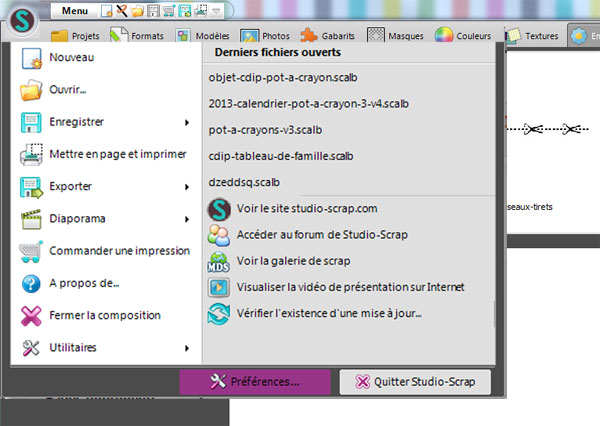
Task: Click the floppy save icon in quick toolbar
Action: pos(153,11)
